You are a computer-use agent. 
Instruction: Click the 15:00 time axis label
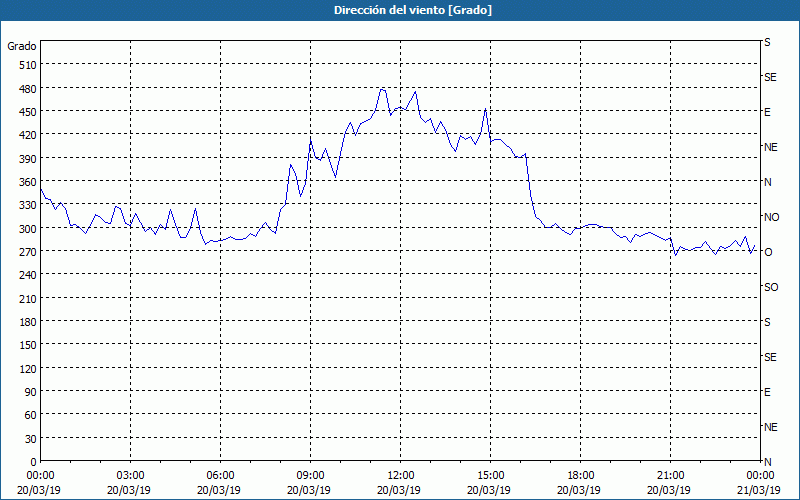point(490,476)
